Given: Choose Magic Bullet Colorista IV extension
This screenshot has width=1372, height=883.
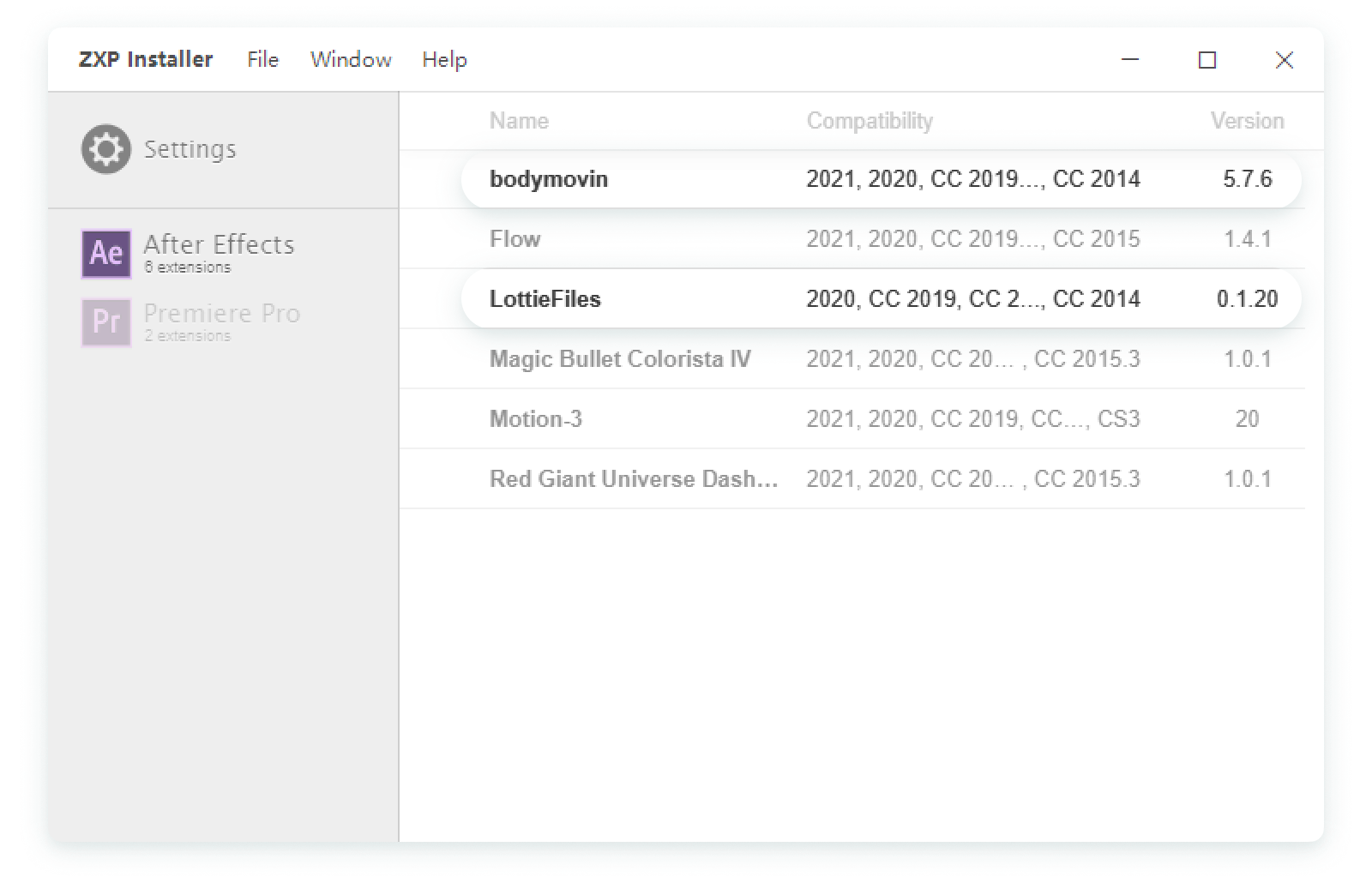Looking at the screenshot, I should [620, 359].
